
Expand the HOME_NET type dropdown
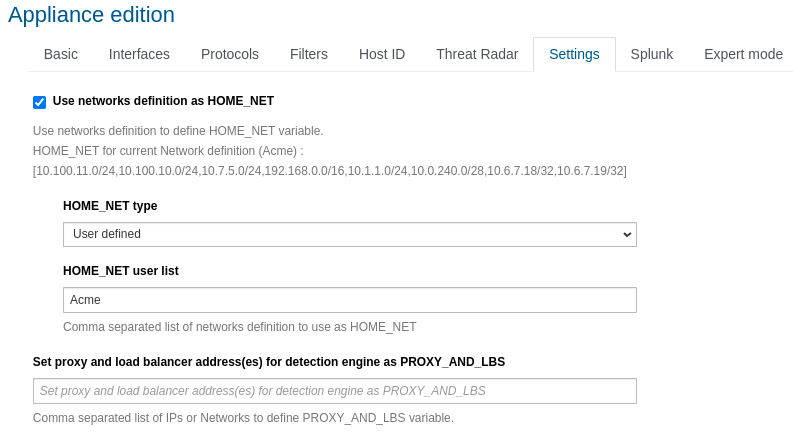point(350,234)
